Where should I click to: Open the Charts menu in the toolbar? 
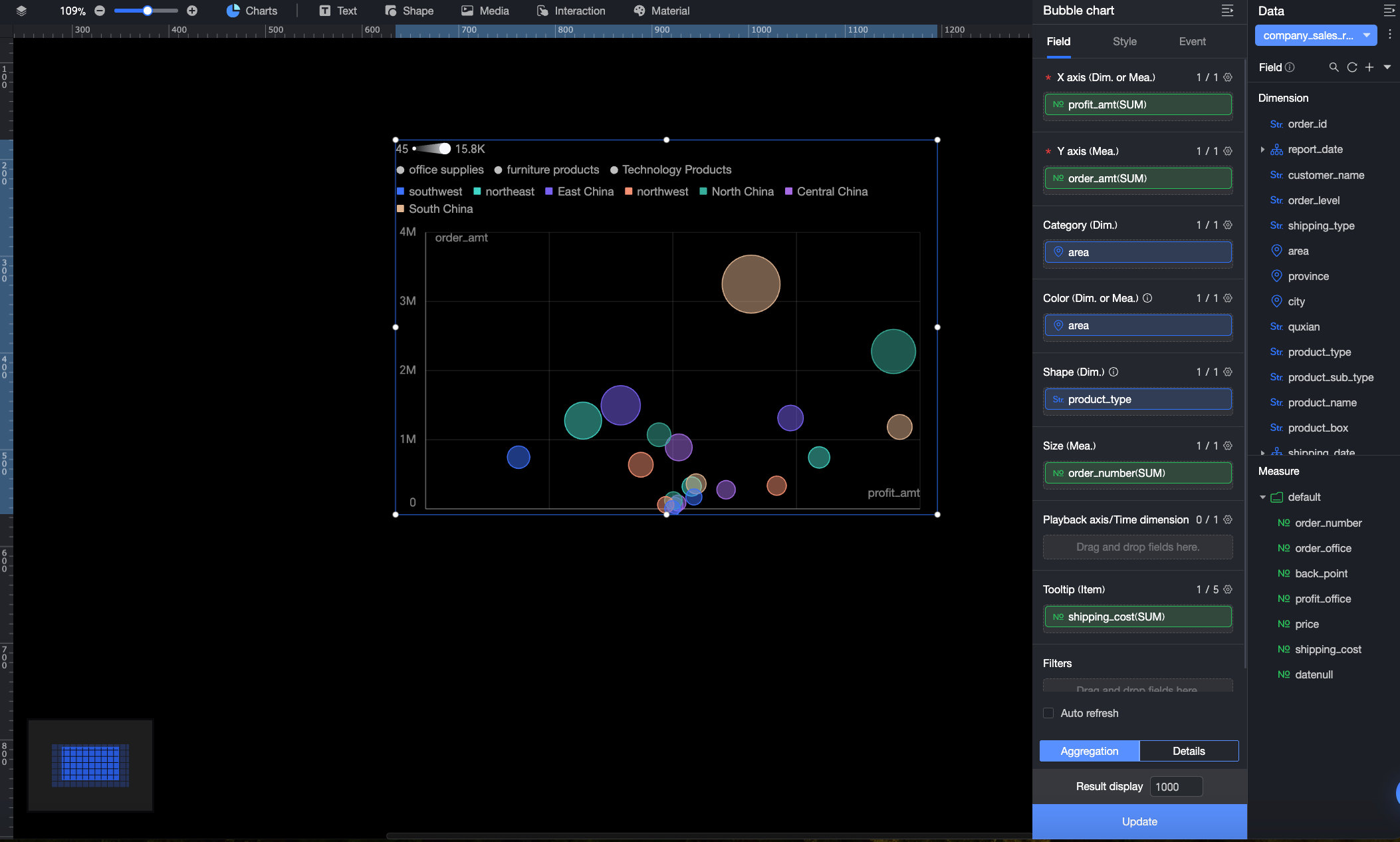click(252, 11)
